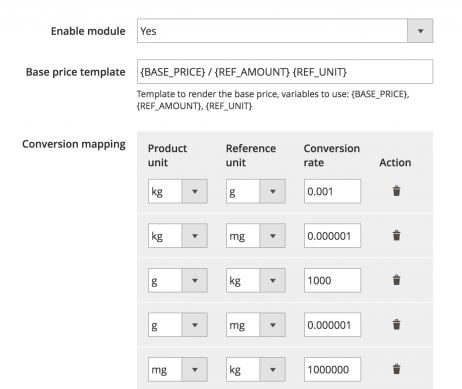
Task: Expand reference unit dropdown in last row
Action: 256,369
